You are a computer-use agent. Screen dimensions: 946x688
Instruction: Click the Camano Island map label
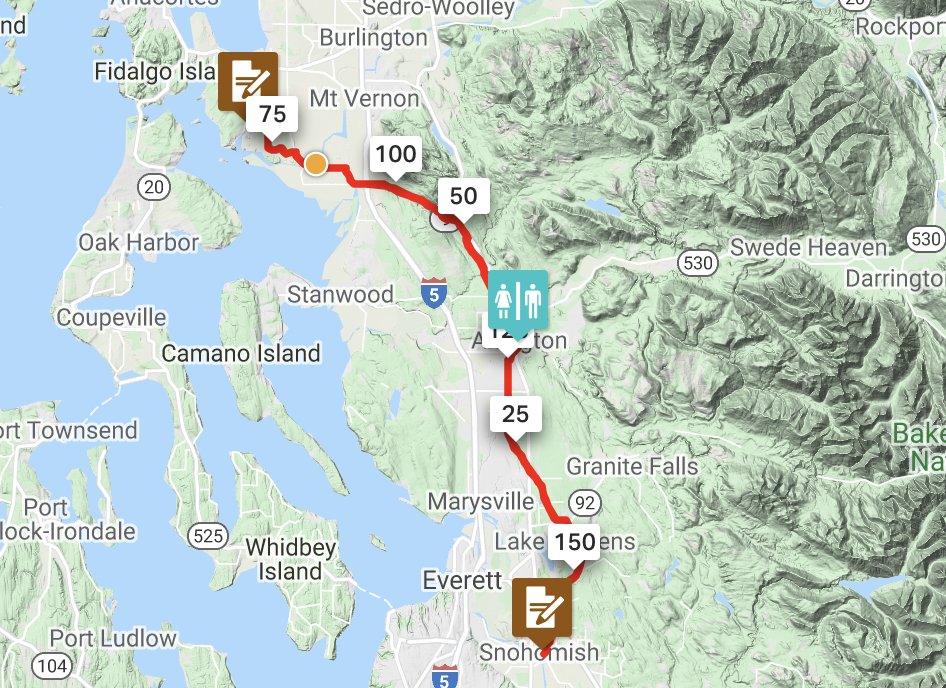(241, 353)
